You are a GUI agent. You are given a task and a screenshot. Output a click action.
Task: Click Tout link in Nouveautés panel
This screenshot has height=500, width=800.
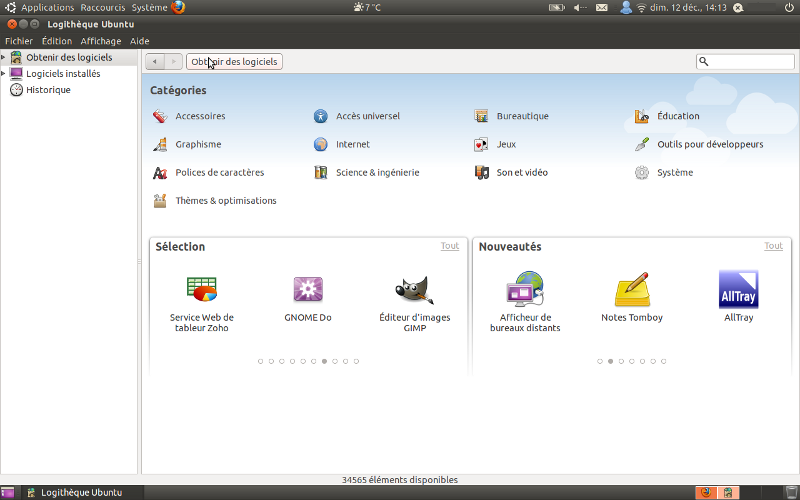coord(773,246)
